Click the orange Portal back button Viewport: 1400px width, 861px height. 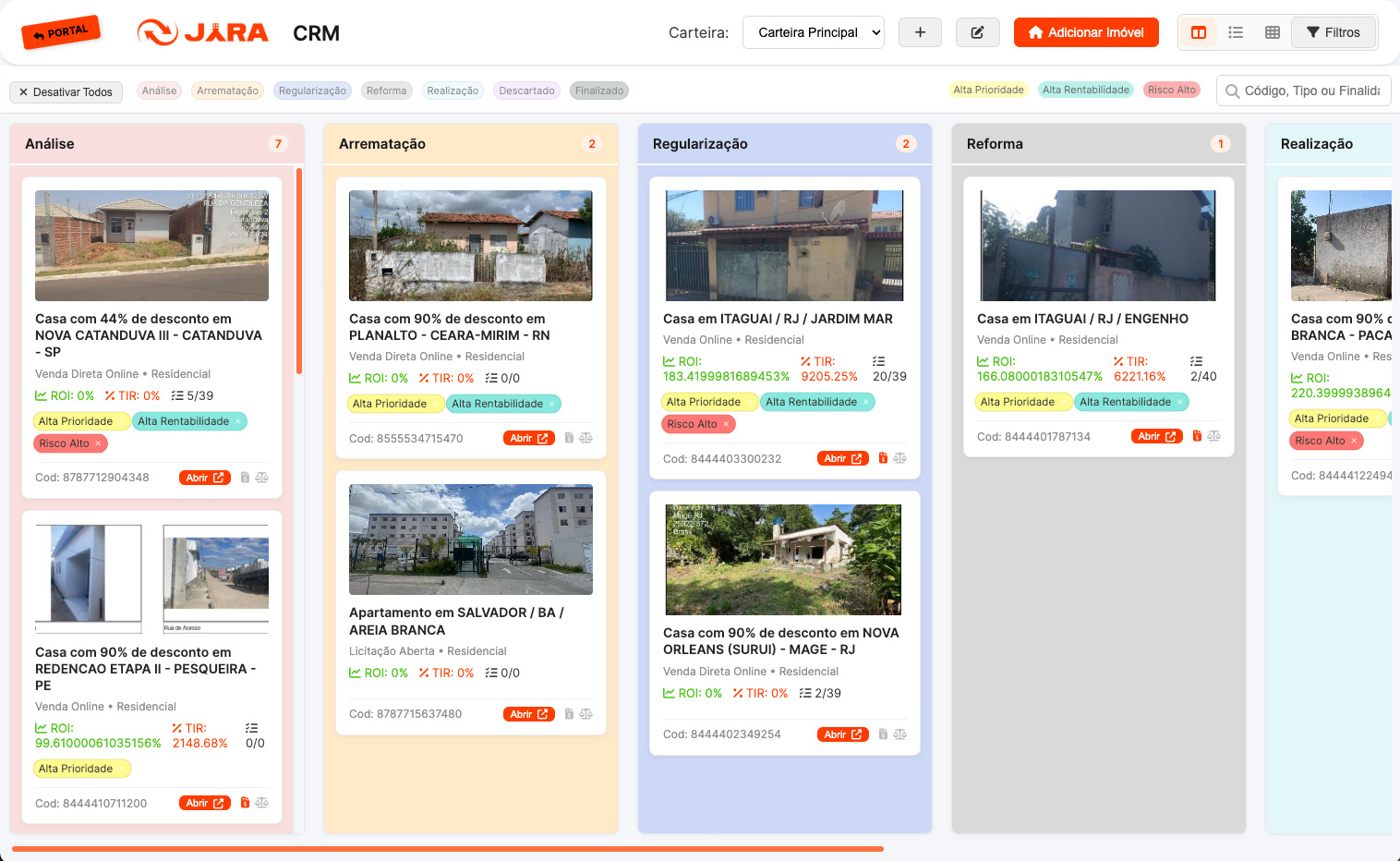(x=61, y=33)
